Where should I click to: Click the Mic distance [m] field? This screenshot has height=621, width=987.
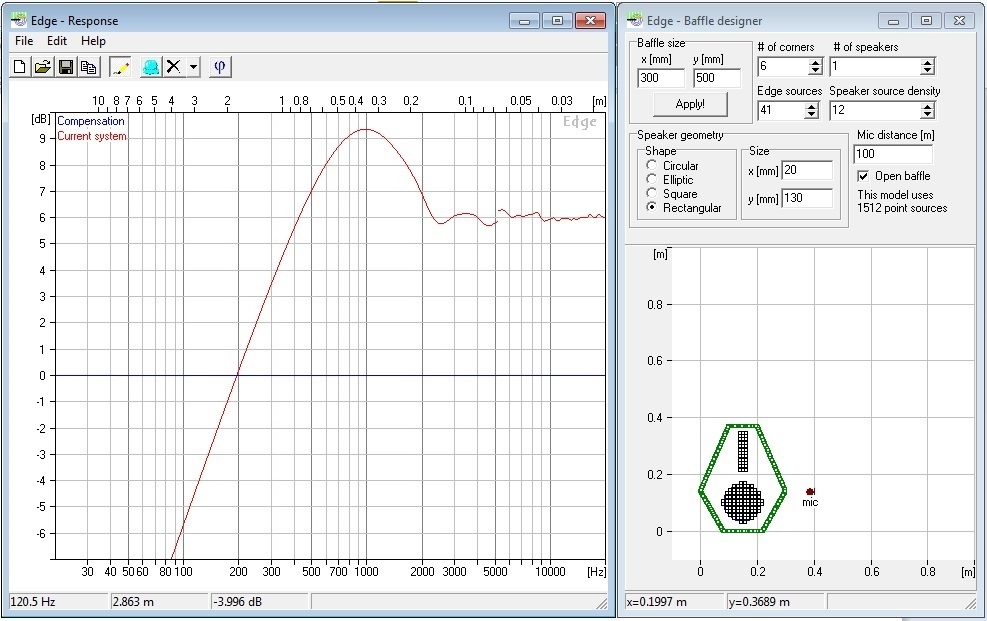[x=893, y=154]
